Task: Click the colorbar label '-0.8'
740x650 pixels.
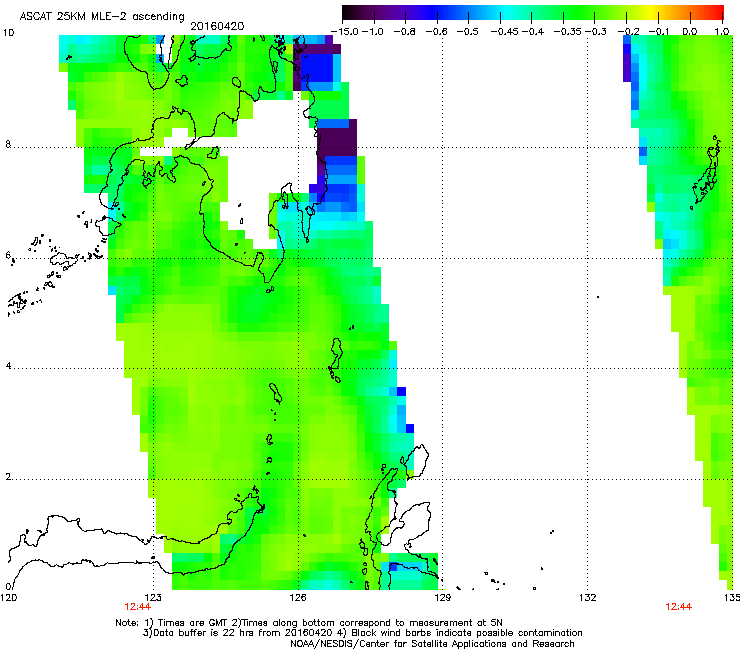Action: [405, 32]
